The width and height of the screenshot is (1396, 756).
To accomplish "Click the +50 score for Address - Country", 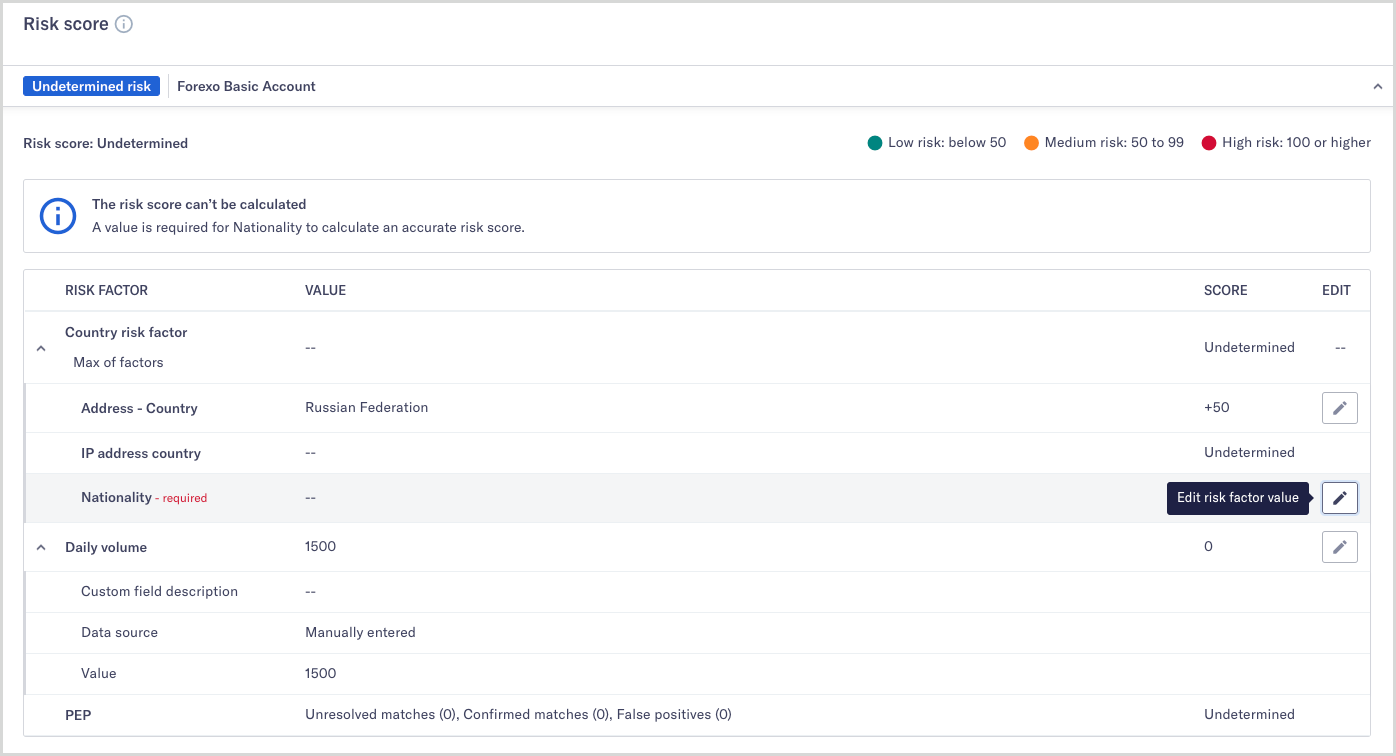I will pyautogui.click(x=1218, y=407).
